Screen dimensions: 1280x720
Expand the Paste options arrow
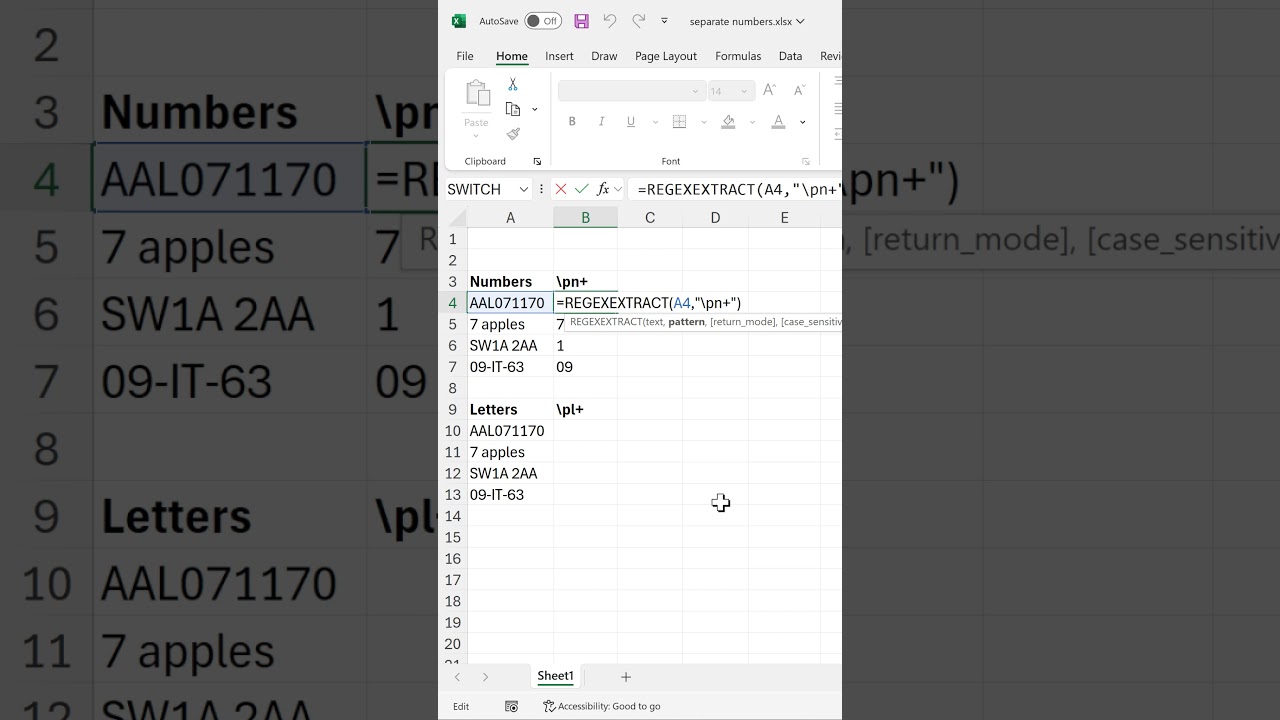point(476,136)
